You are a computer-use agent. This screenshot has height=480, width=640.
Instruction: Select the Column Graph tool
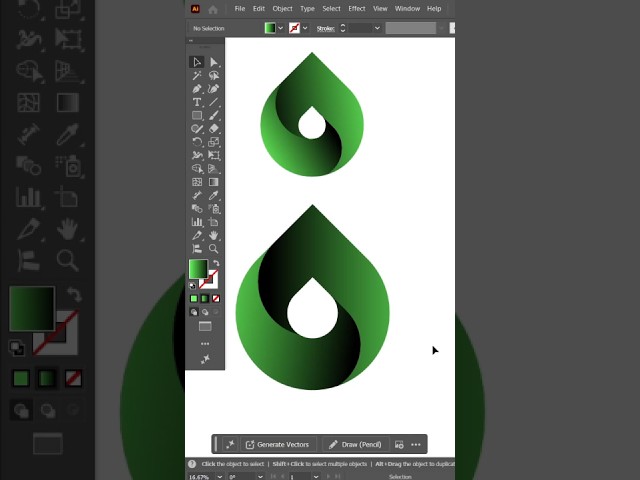197,222
